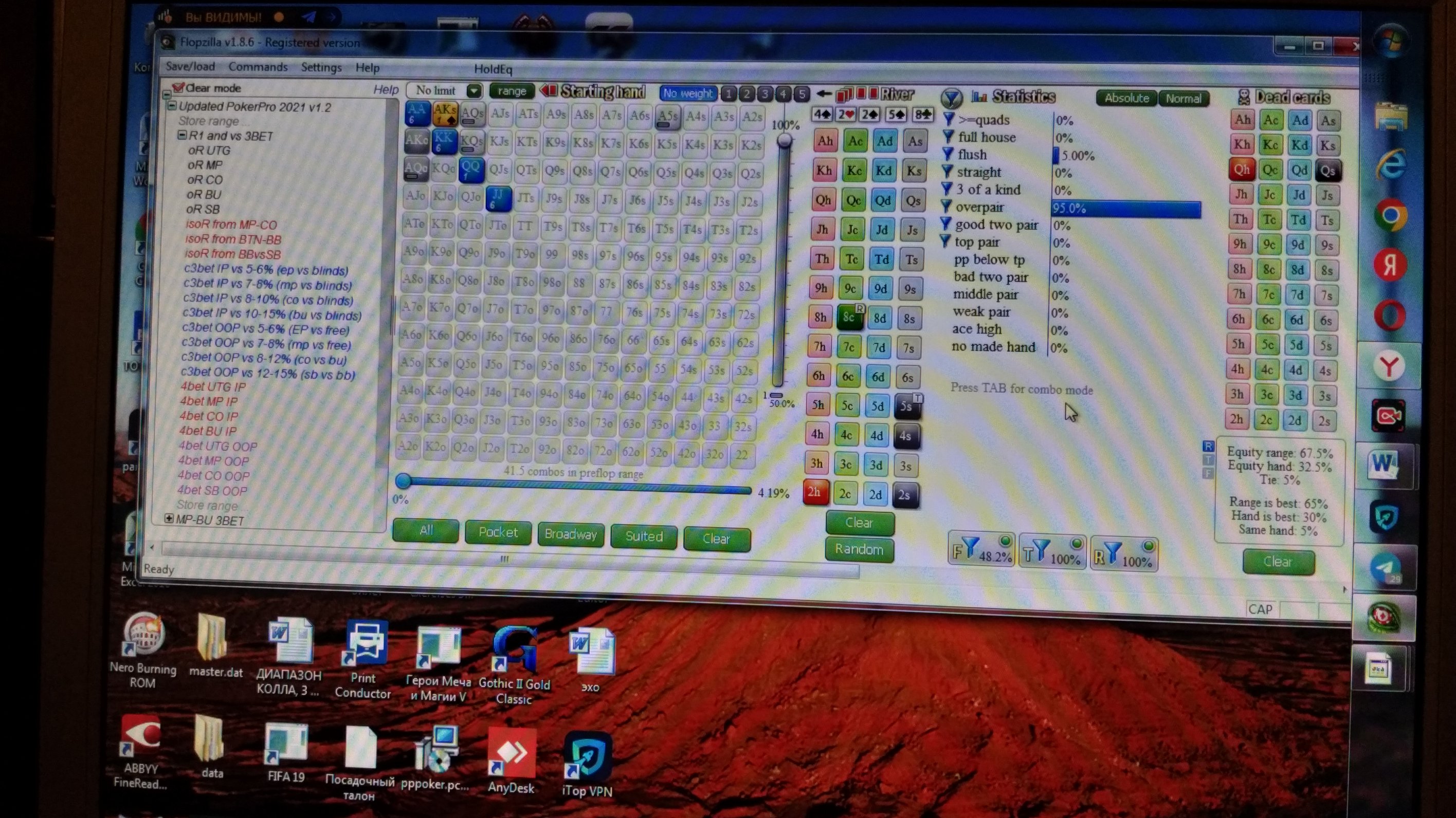Click the skull icon beside Dead cards
Image resolution: width=1456 pixels, height=818 pixels.
point(1244,97)
